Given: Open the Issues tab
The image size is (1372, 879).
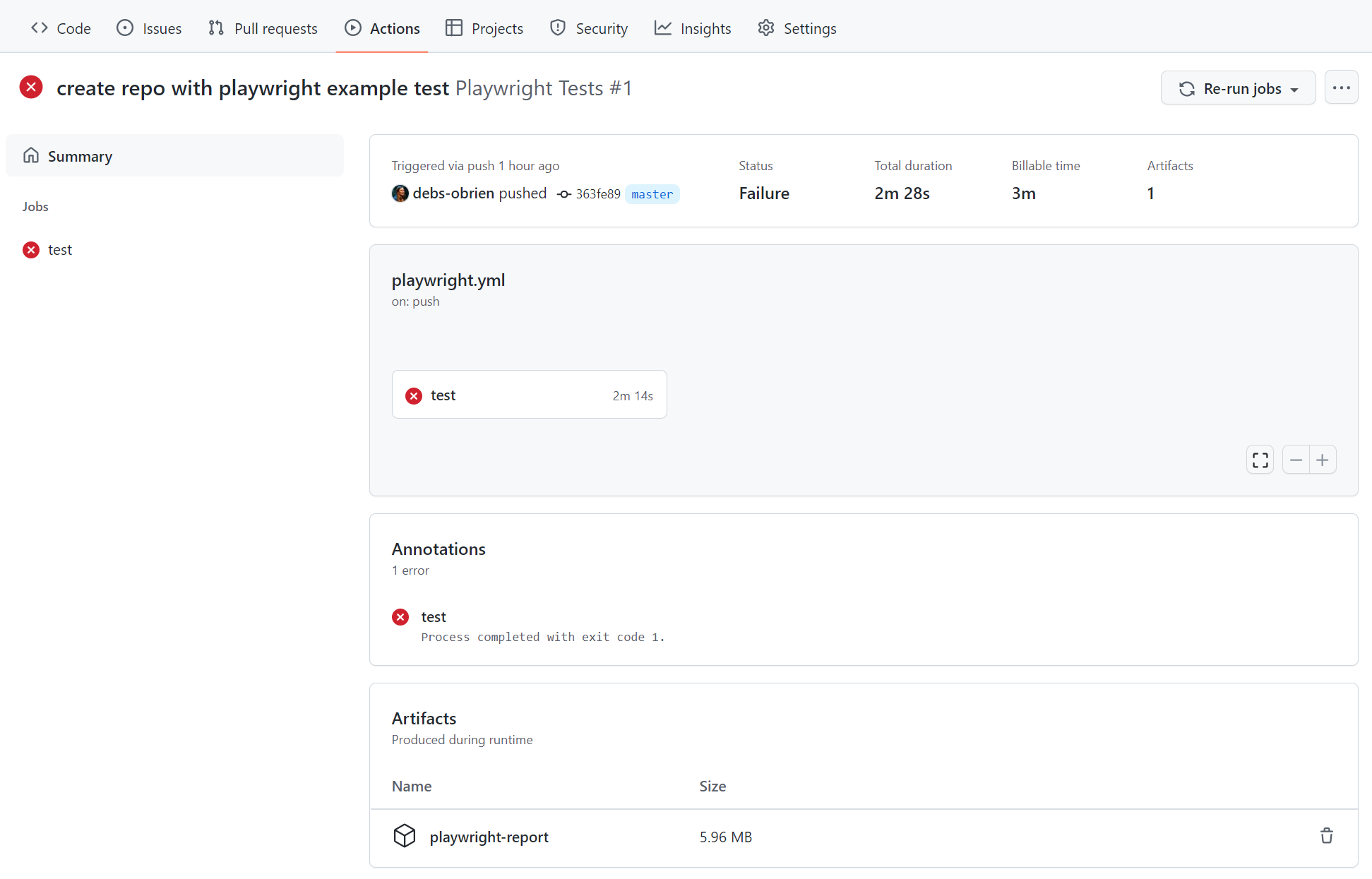Looking at the screenshot, I should pos(149,28).
